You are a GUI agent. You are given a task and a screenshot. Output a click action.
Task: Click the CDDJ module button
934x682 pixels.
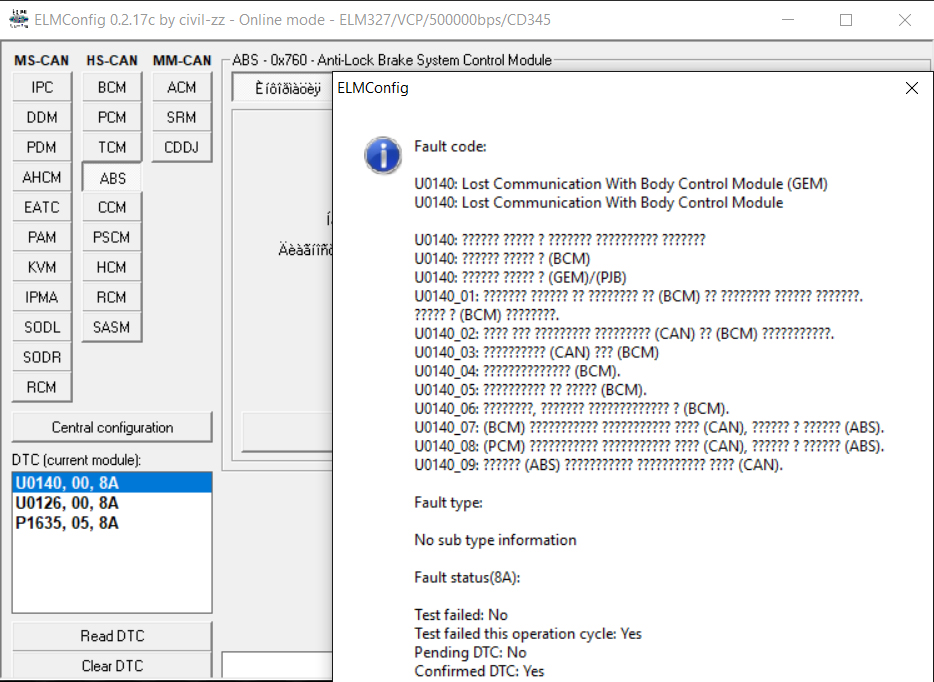(182, 147)
